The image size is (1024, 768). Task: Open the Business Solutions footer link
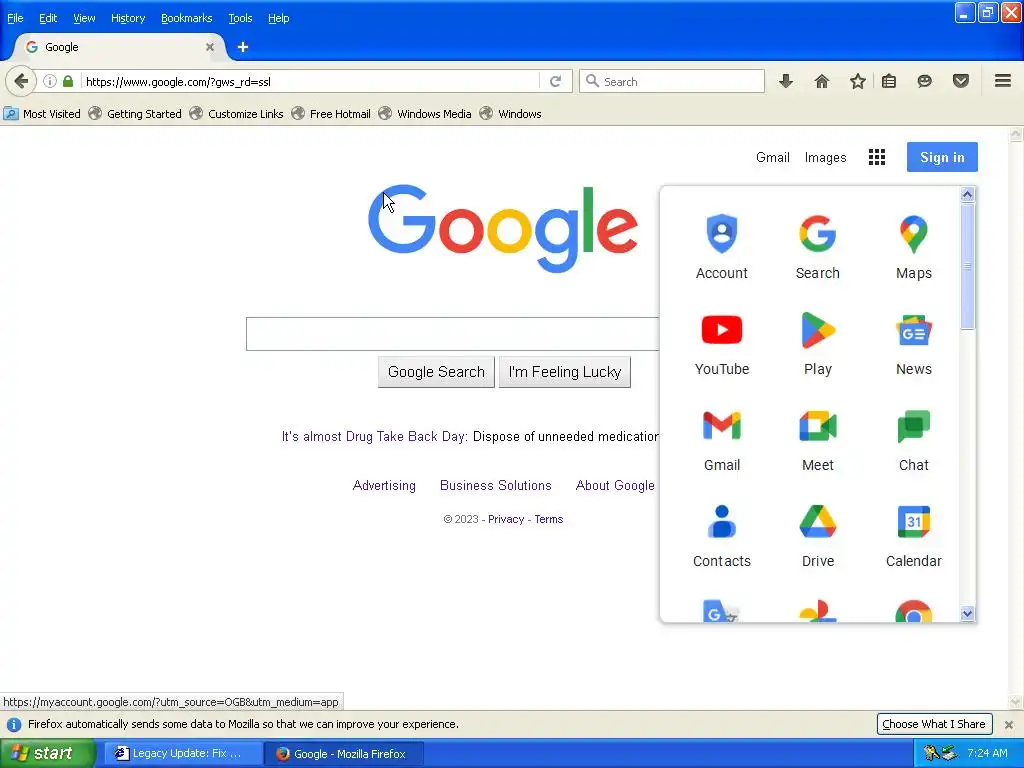click(496, 485)
